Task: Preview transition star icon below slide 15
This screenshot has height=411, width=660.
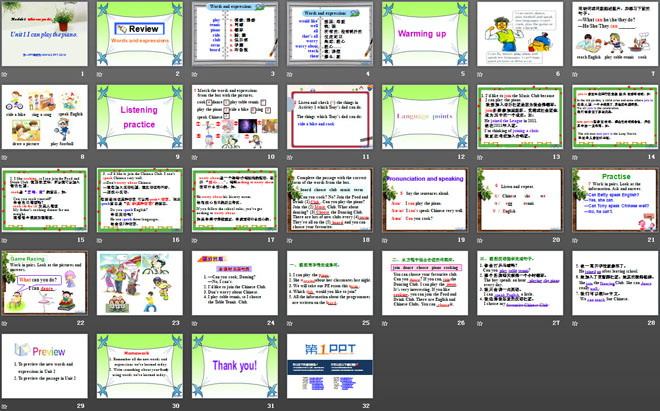Action: [x=4, y=240]
